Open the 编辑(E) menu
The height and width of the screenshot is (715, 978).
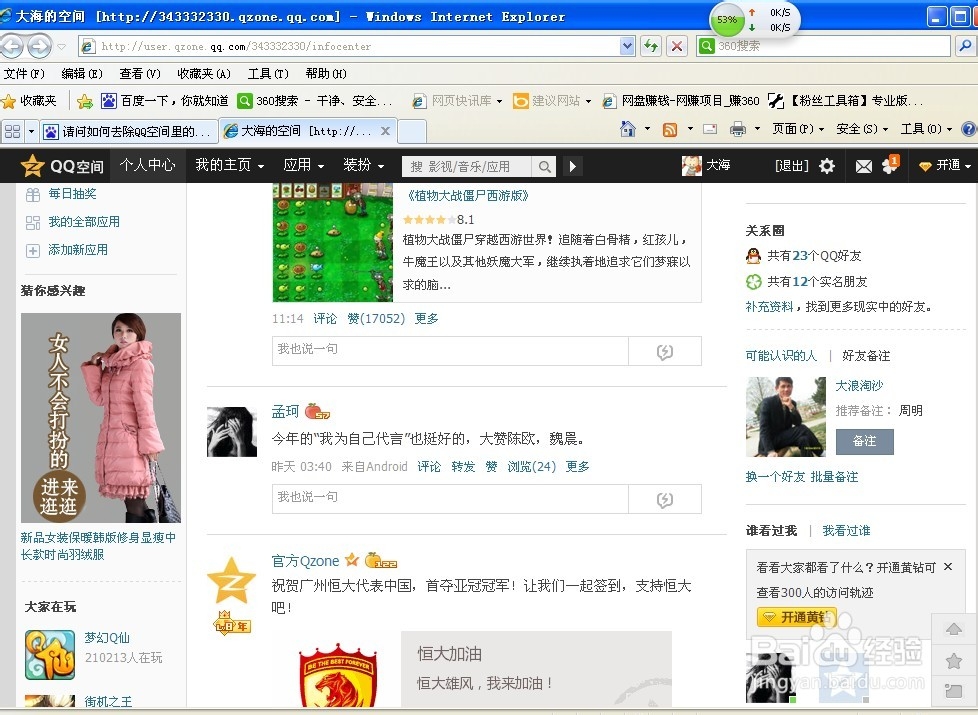click(82, 74)
